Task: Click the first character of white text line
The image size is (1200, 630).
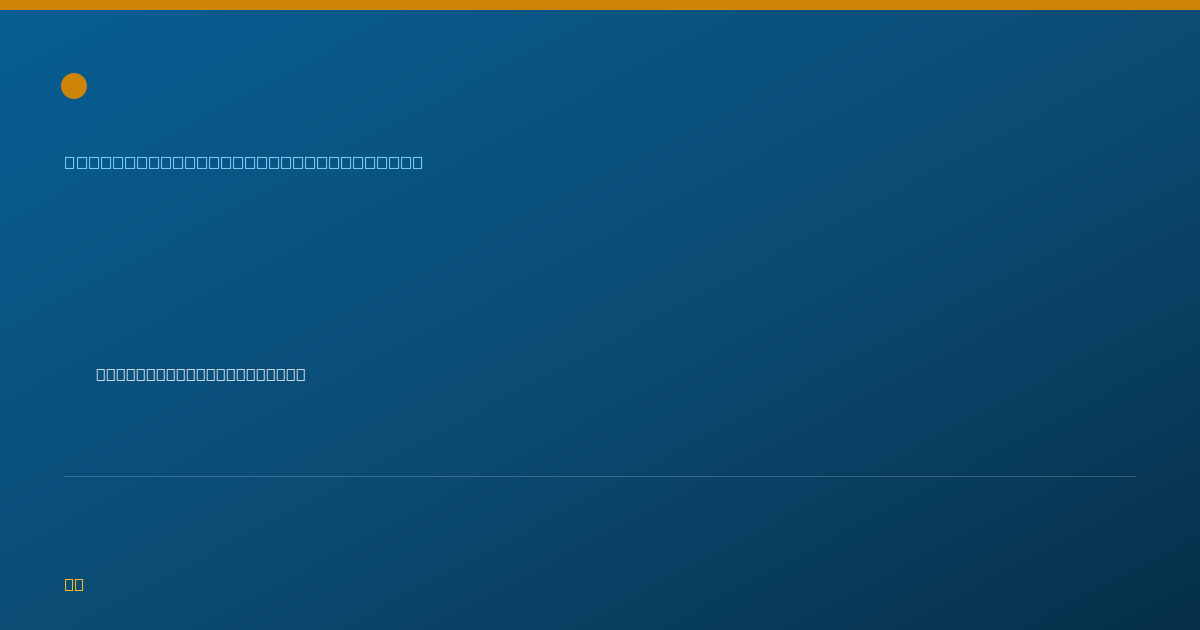Action: (101, 374)
